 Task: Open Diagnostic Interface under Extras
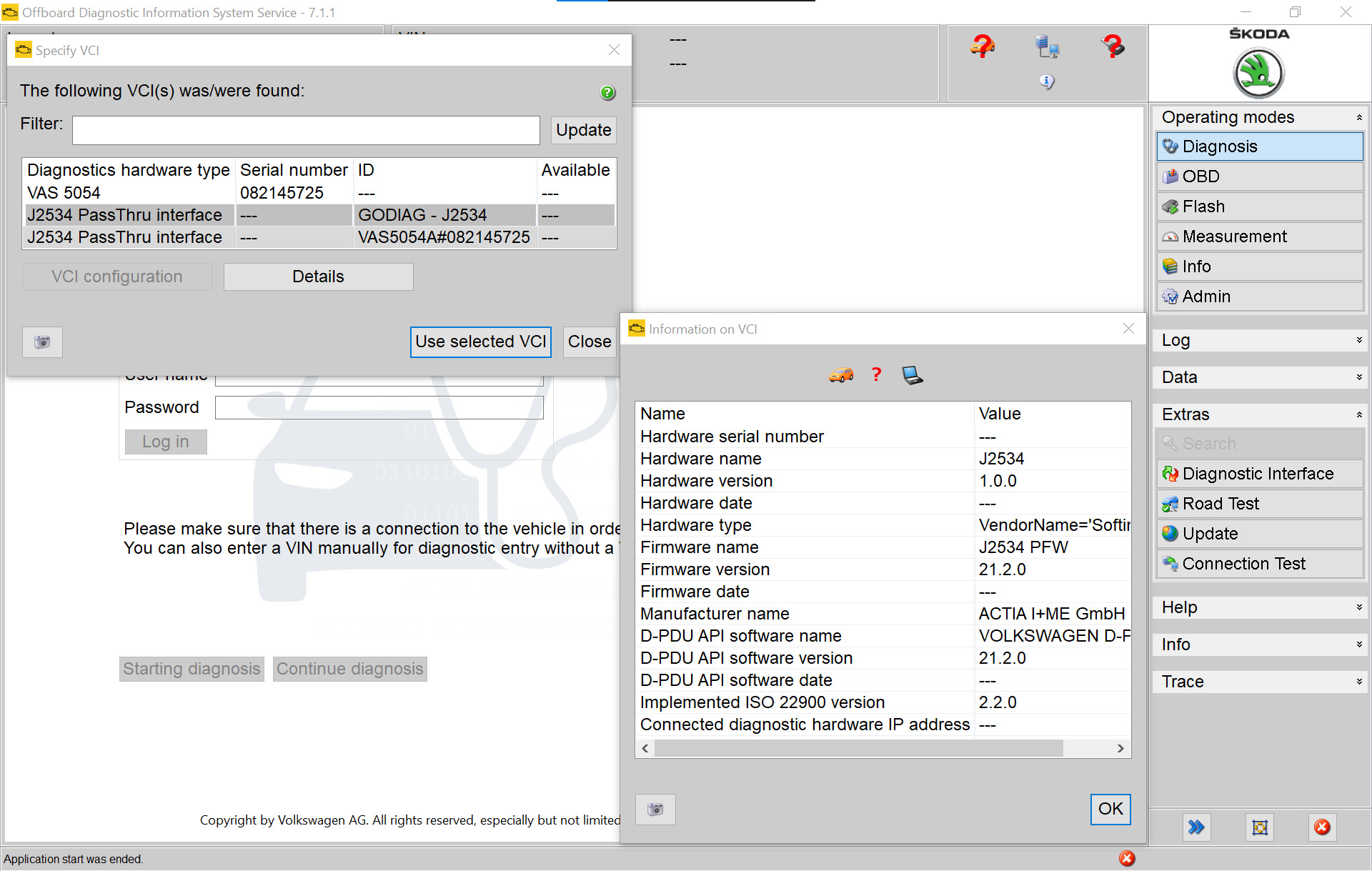tap(1260, 474)
